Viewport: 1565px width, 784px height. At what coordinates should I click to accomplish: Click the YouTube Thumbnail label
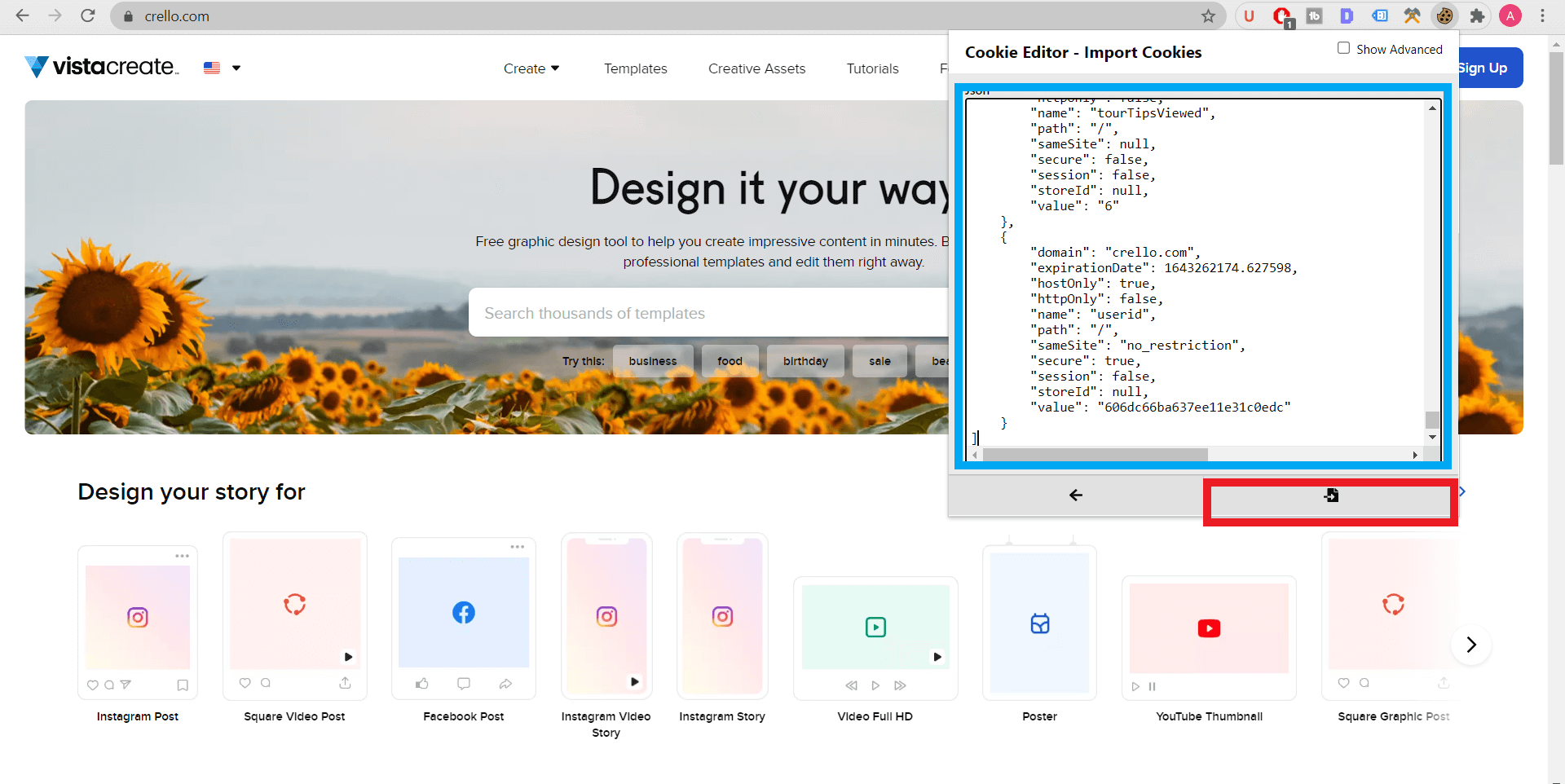point(1209,716)
